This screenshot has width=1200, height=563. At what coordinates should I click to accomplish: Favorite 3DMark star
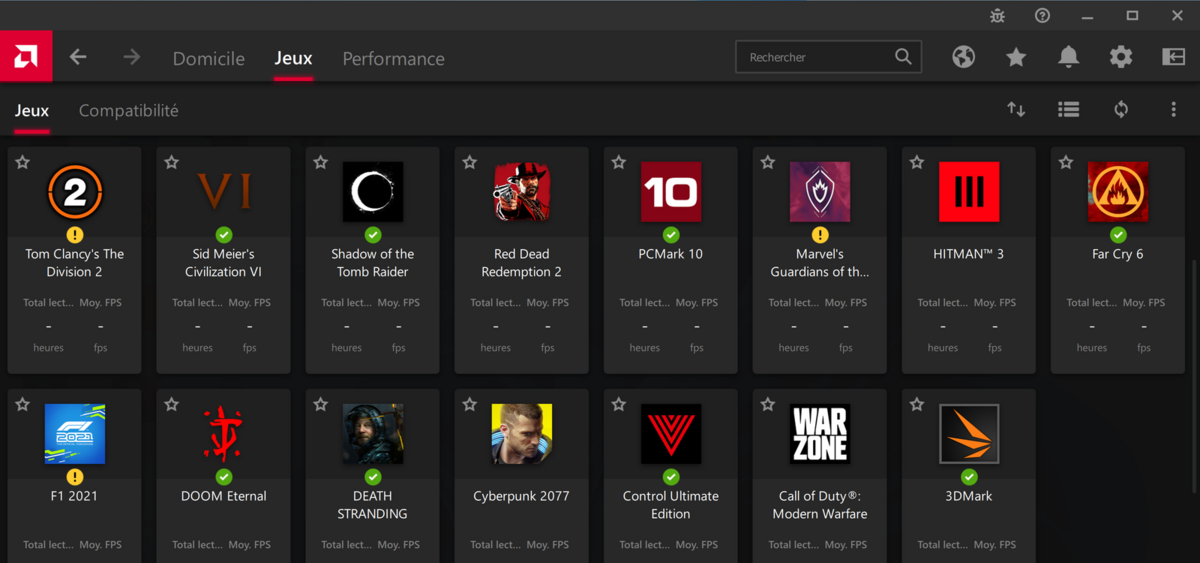[917, 405]
